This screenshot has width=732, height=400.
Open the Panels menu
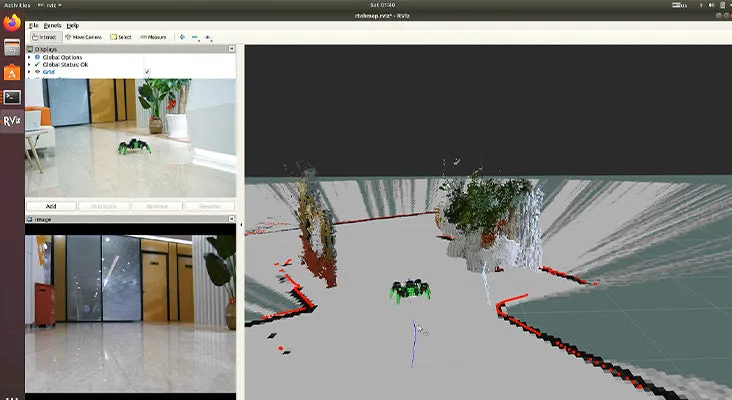point(52,25)
